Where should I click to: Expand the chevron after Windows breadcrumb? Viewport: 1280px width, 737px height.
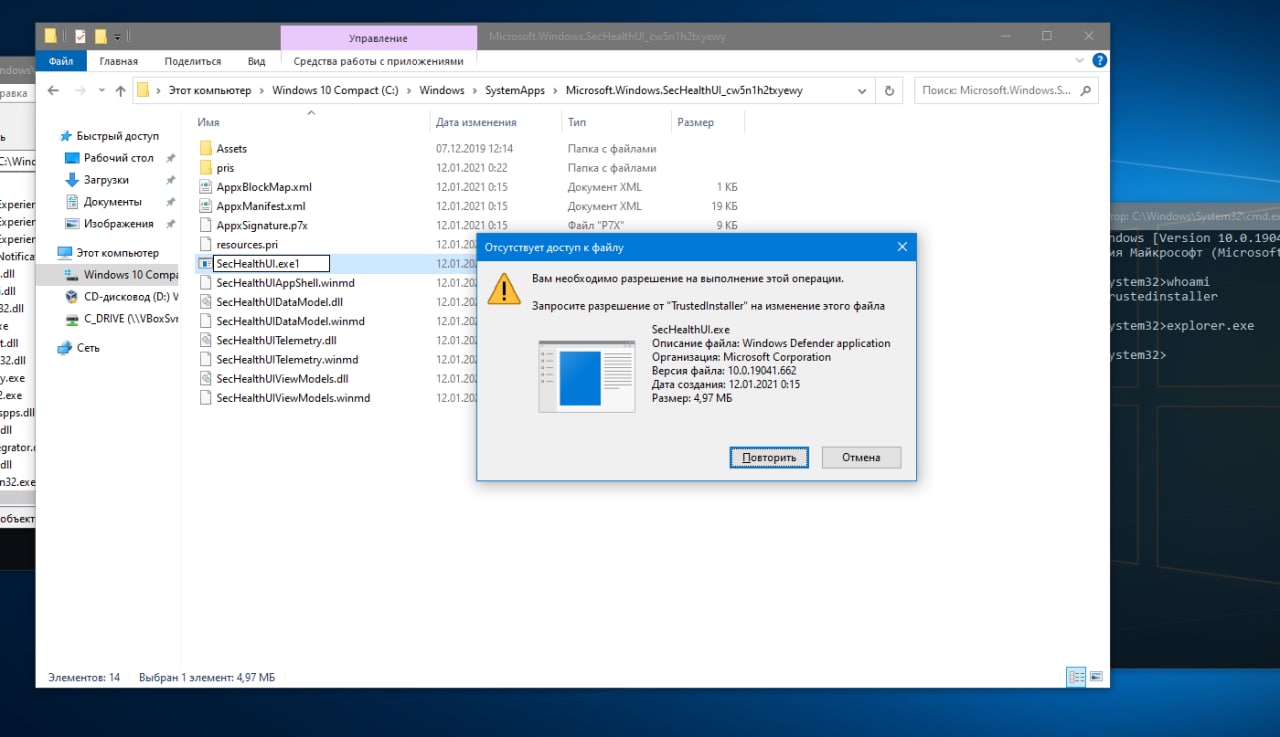(x=475, y=90)
